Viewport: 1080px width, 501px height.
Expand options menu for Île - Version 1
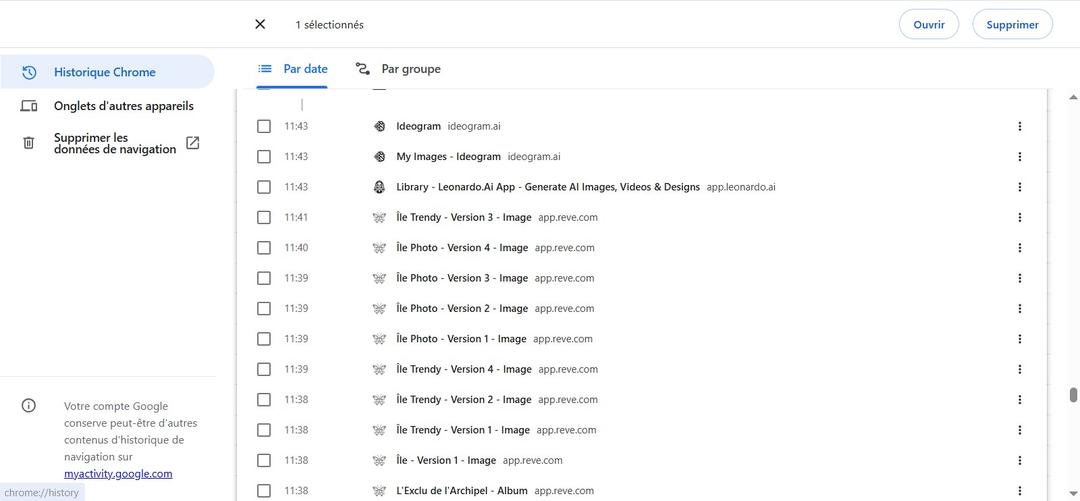[x=1019, y=460]
